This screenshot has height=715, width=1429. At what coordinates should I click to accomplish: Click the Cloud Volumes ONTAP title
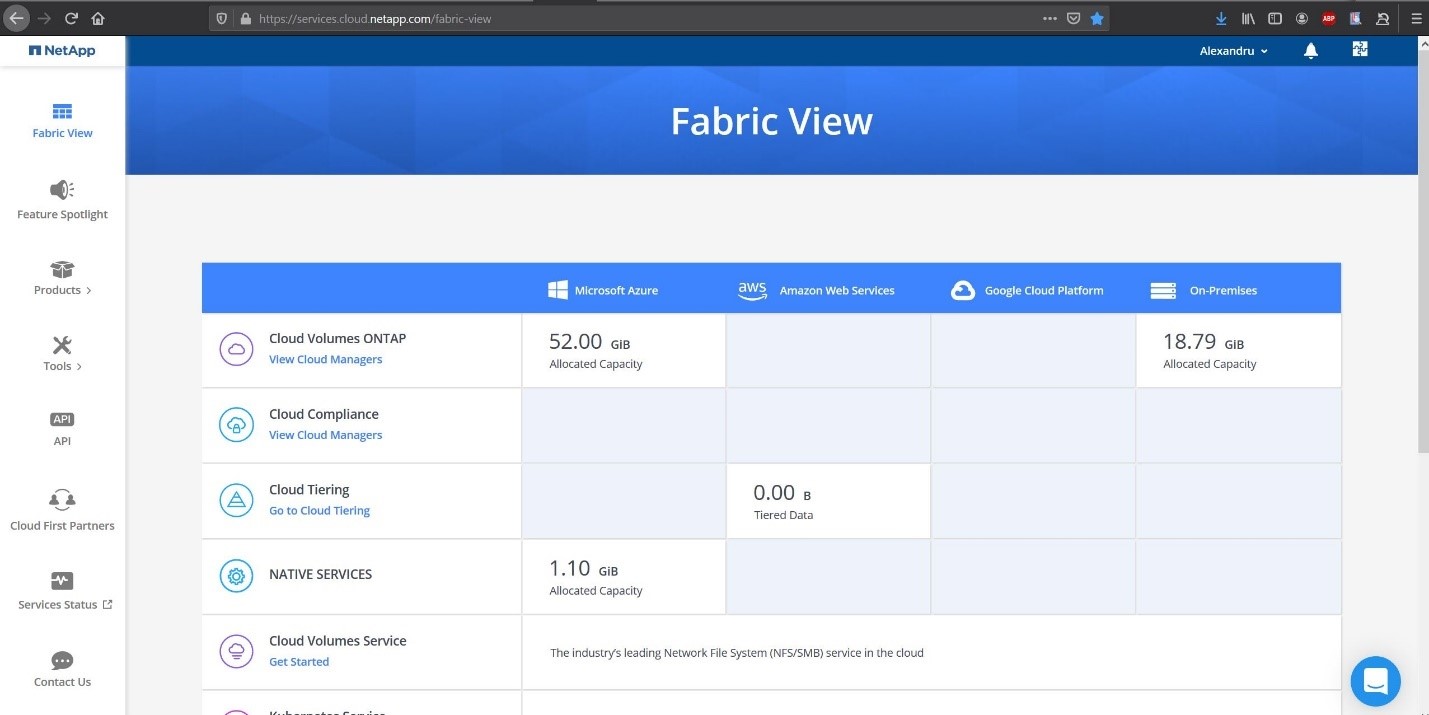pos(337,338)
